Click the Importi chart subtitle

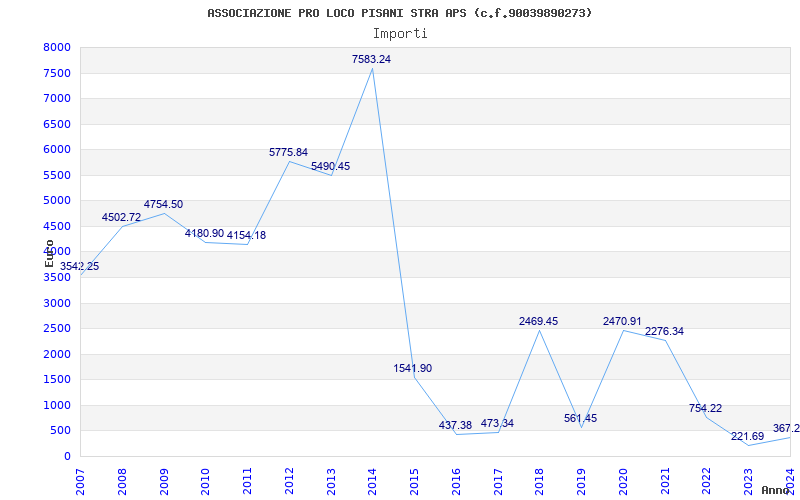coord(400,34)
